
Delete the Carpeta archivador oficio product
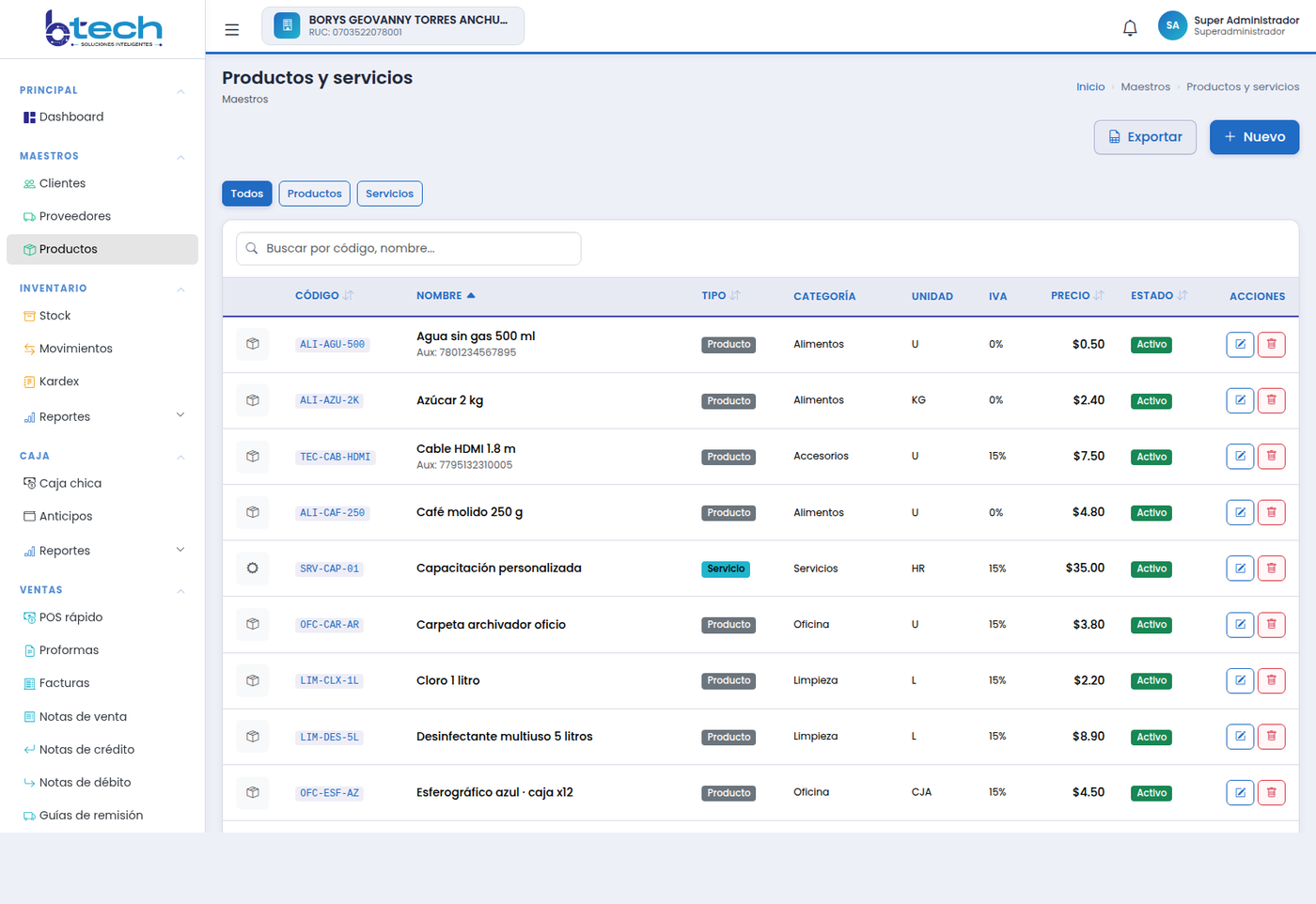coord(1271,624)
